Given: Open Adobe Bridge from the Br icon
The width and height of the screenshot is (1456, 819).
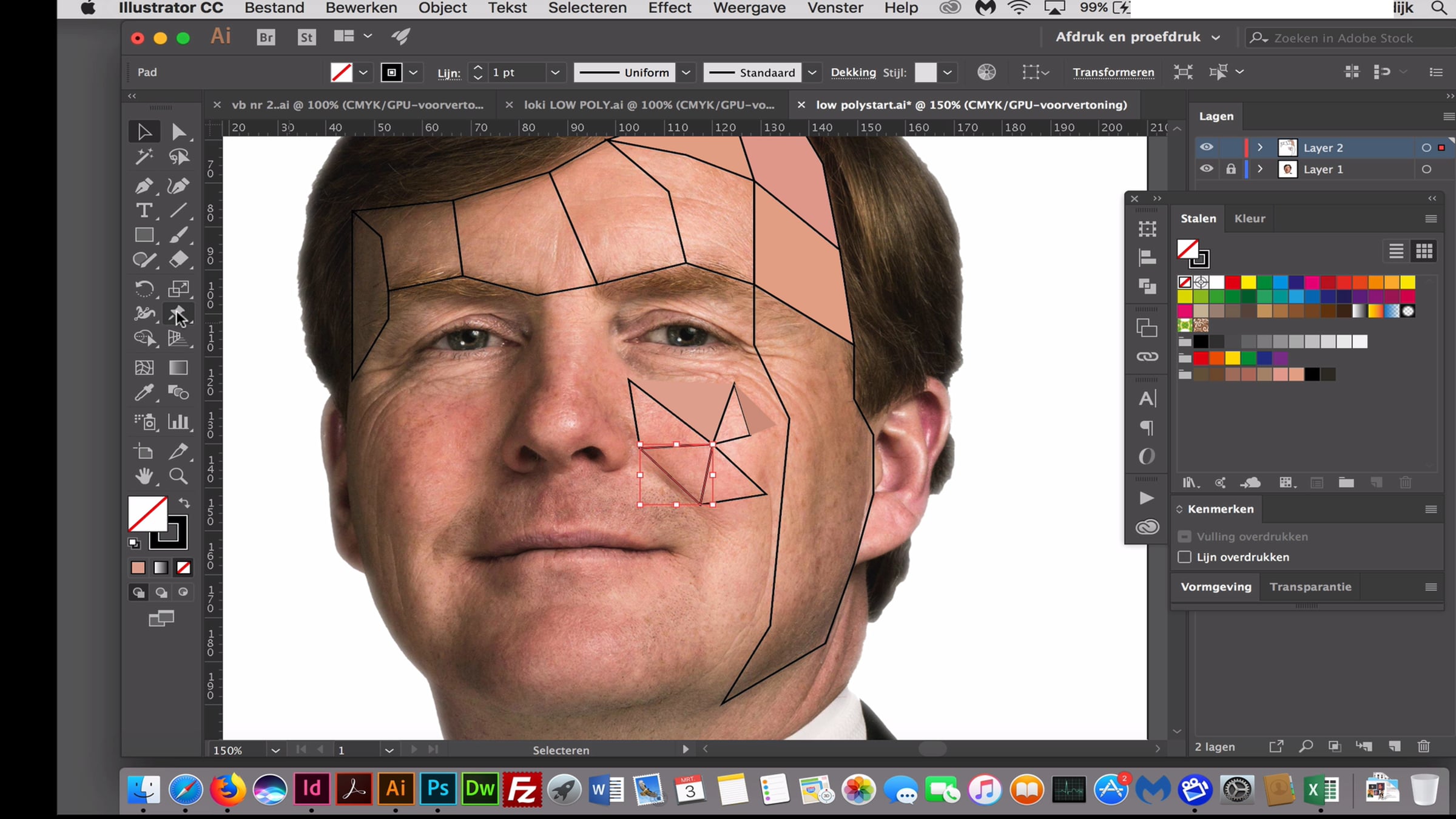Looking at the screenshot, I should click(266, 38).
